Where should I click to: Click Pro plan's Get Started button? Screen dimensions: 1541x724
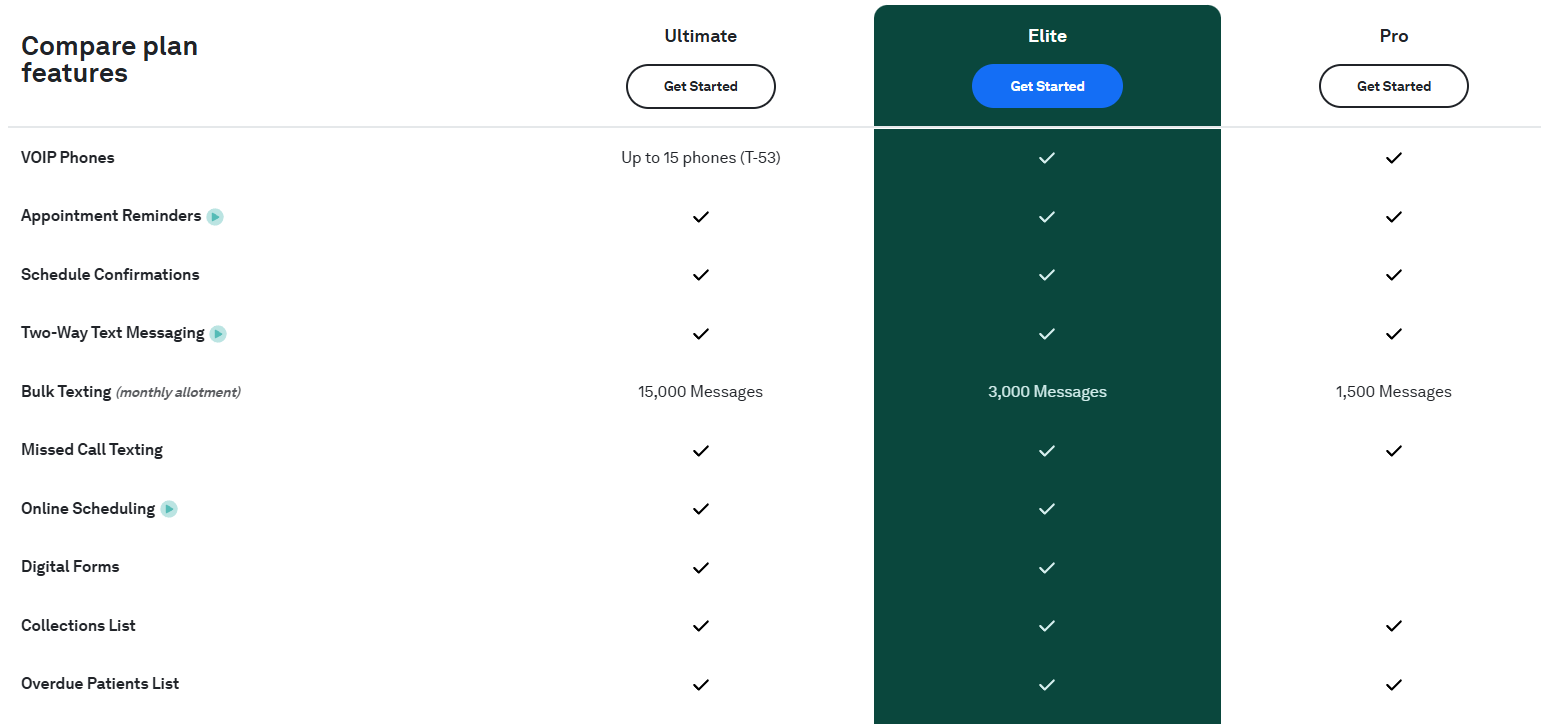[x=1393, y=86]
